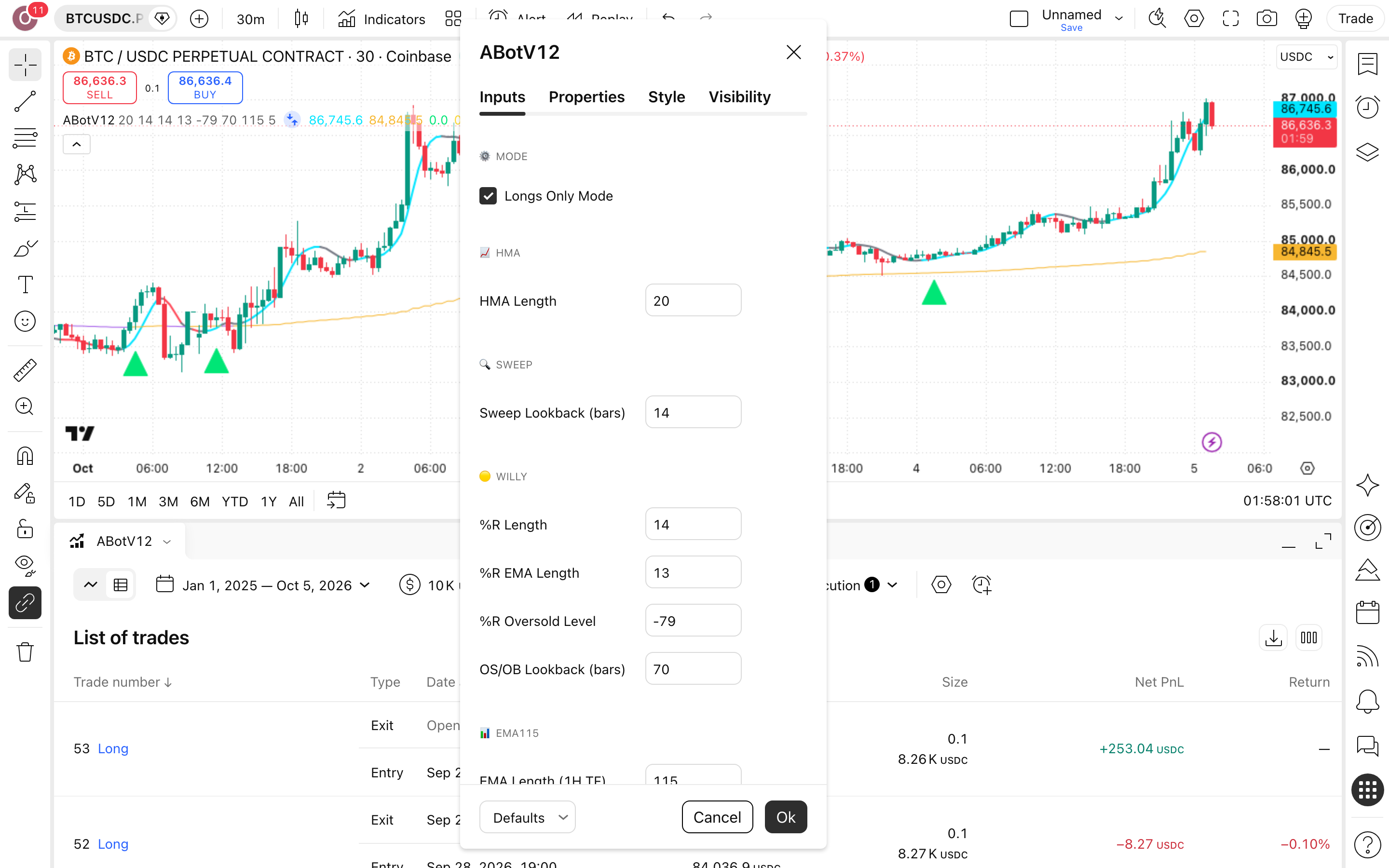Open the Unnamed layout dropdown arrow

tap(1118, 18)
